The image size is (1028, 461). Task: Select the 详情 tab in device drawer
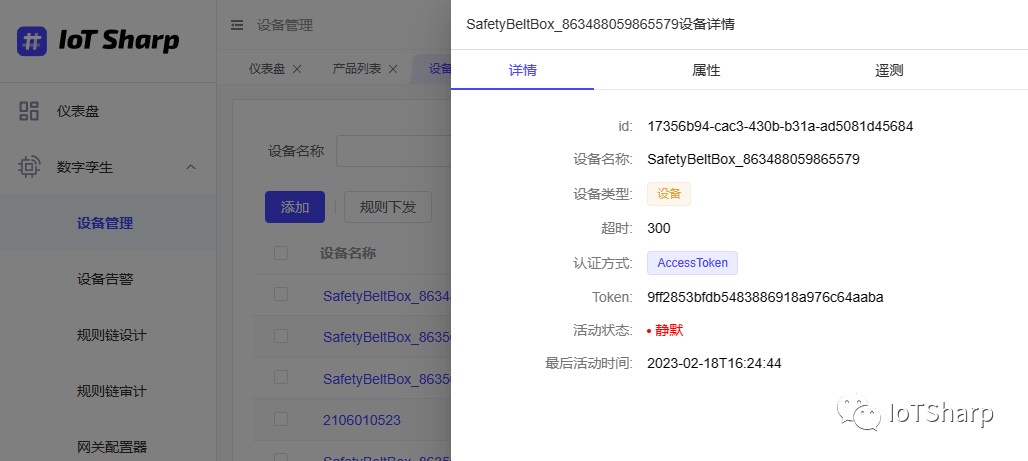click(523, 70)
